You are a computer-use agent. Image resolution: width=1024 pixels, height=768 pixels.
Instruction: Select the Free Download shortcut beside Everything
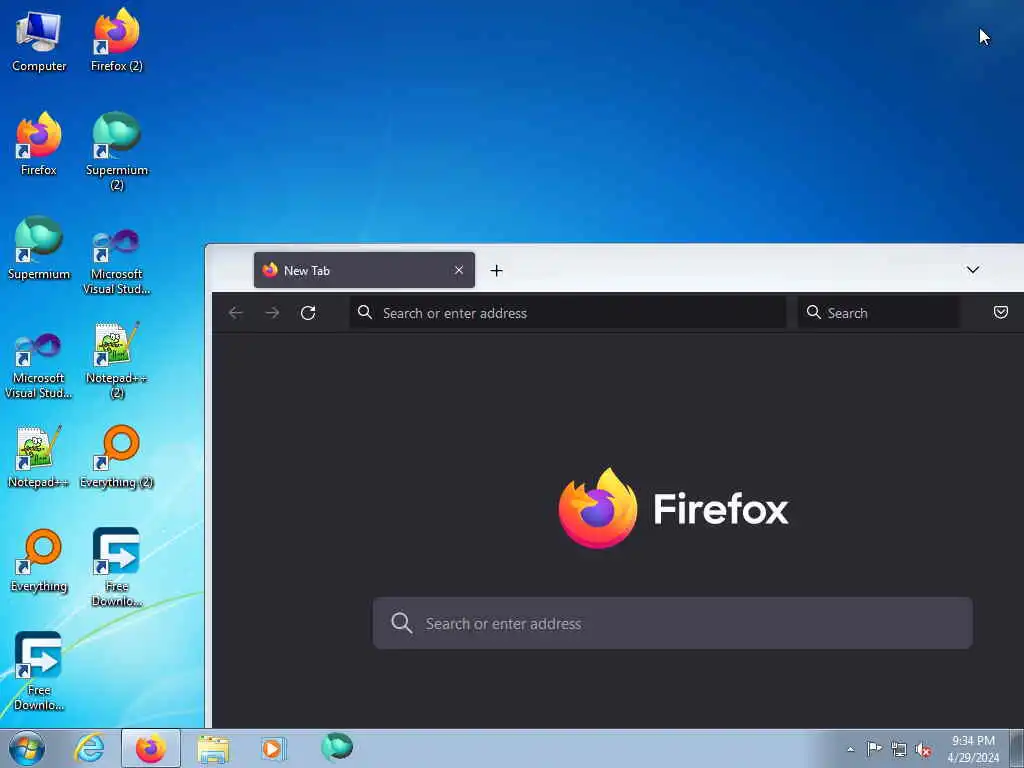116,568
